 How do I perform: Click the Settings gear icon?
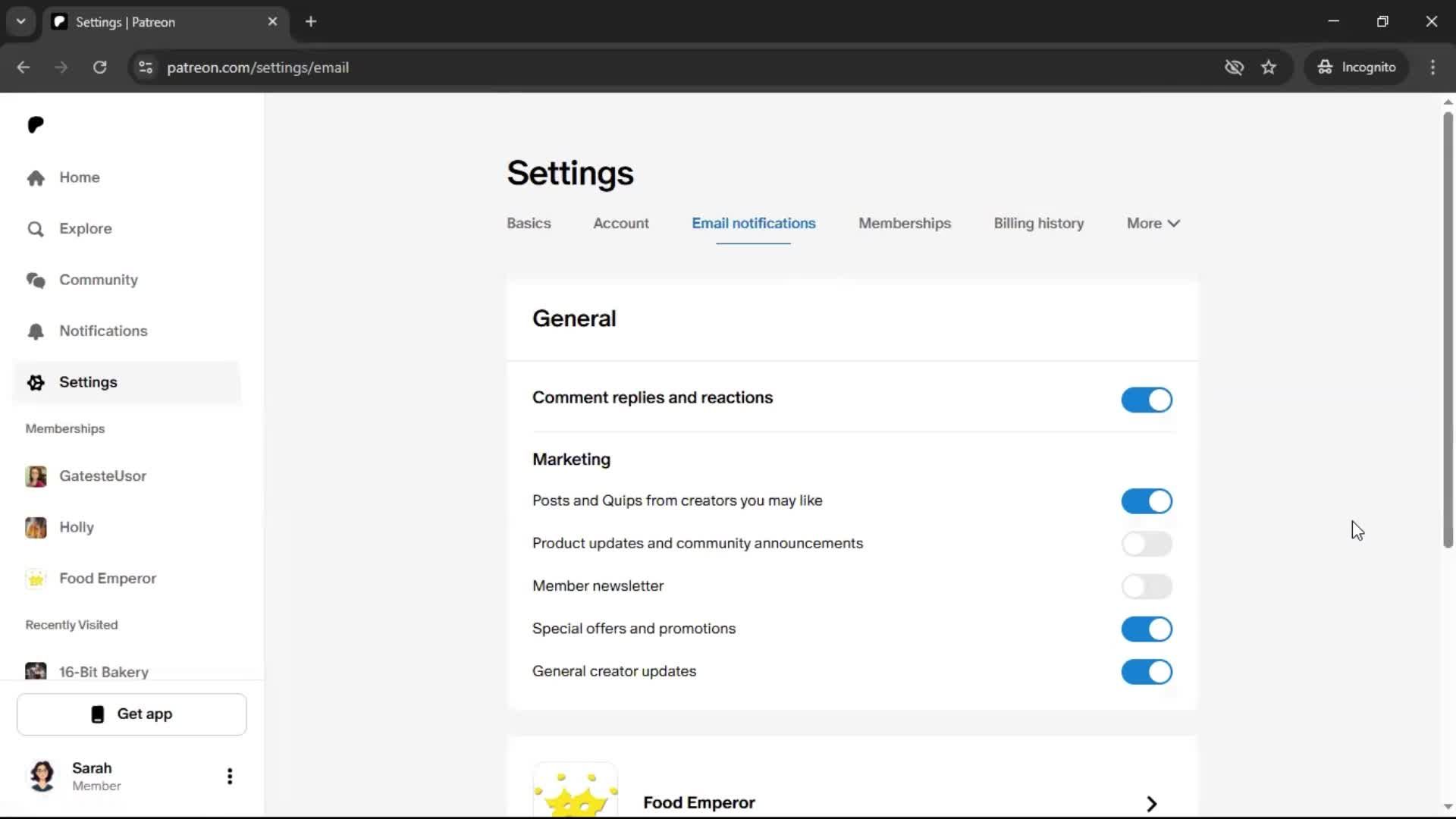click(x=36, y=382)
